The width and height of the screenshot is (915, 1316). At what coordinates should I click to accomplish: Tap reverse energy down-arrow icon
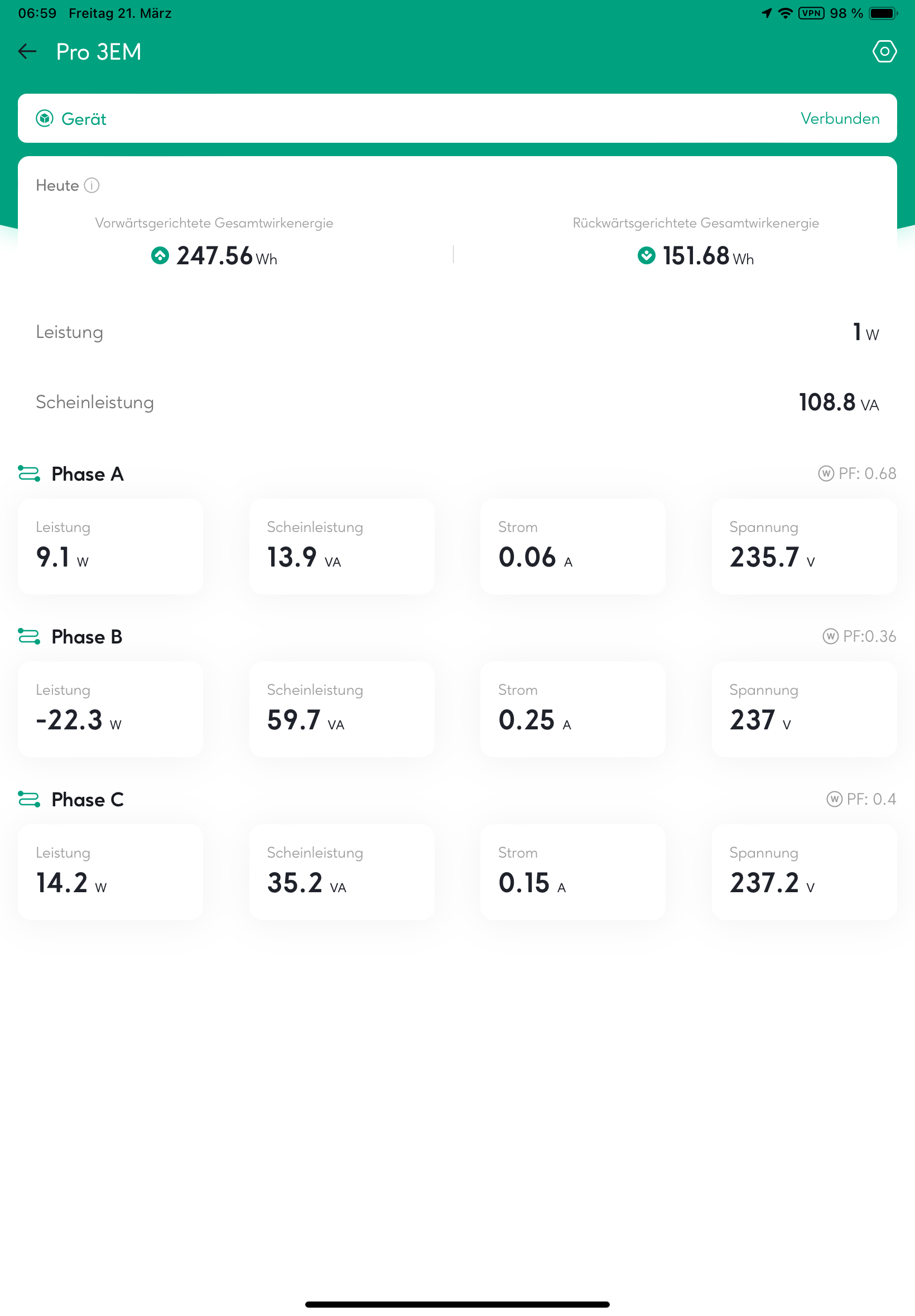(646, 255)
